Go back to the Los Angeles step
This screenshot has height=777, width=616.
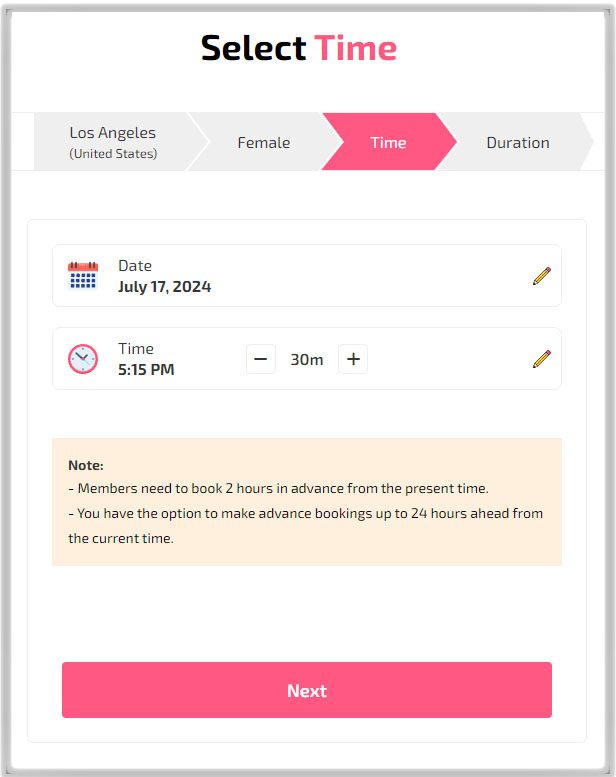pyautogui.click(x=112, y=142)
